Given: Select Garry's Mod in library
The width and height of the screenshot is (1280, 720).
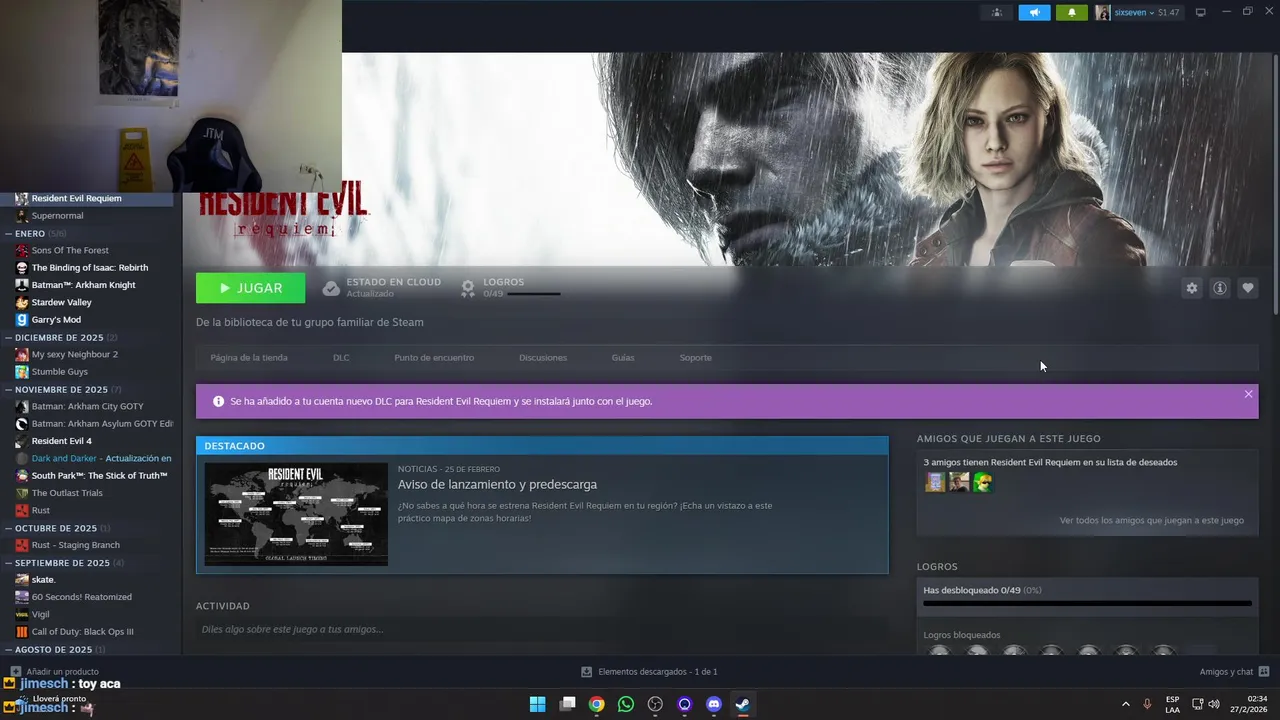Looking at the screenshot, I should 87,320.
